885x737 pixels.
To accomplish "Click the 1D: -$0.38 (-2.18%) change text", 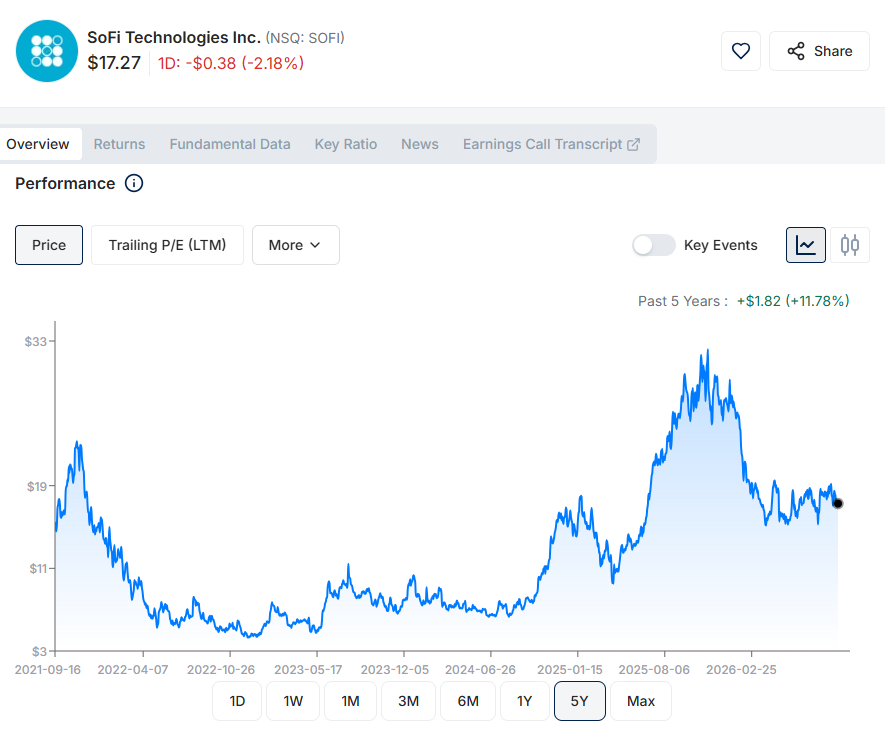I will point(230,63).
